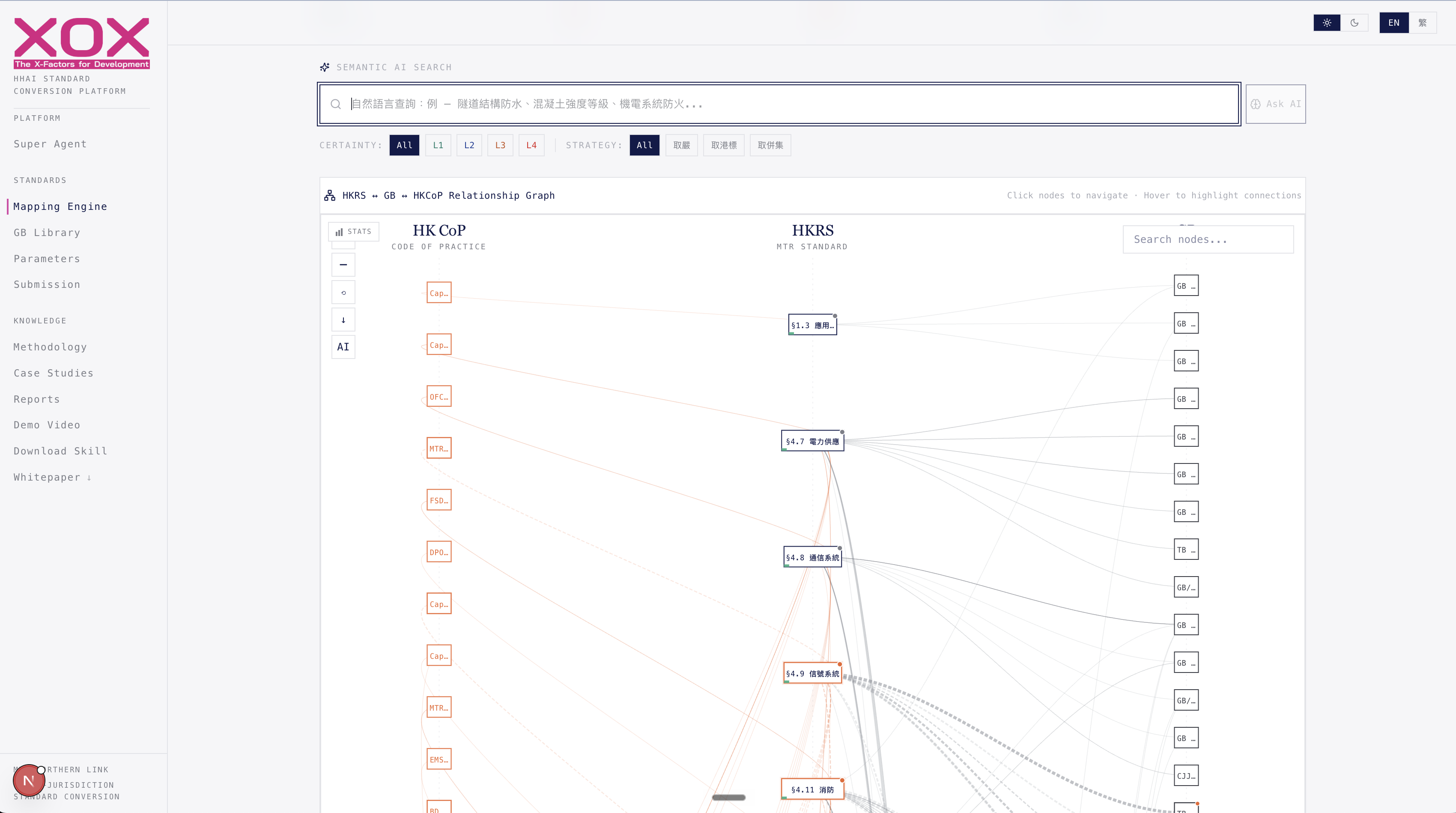Open the Whitepaper download link
This screenshot has height=813, width=1456.
coord(53,477)
